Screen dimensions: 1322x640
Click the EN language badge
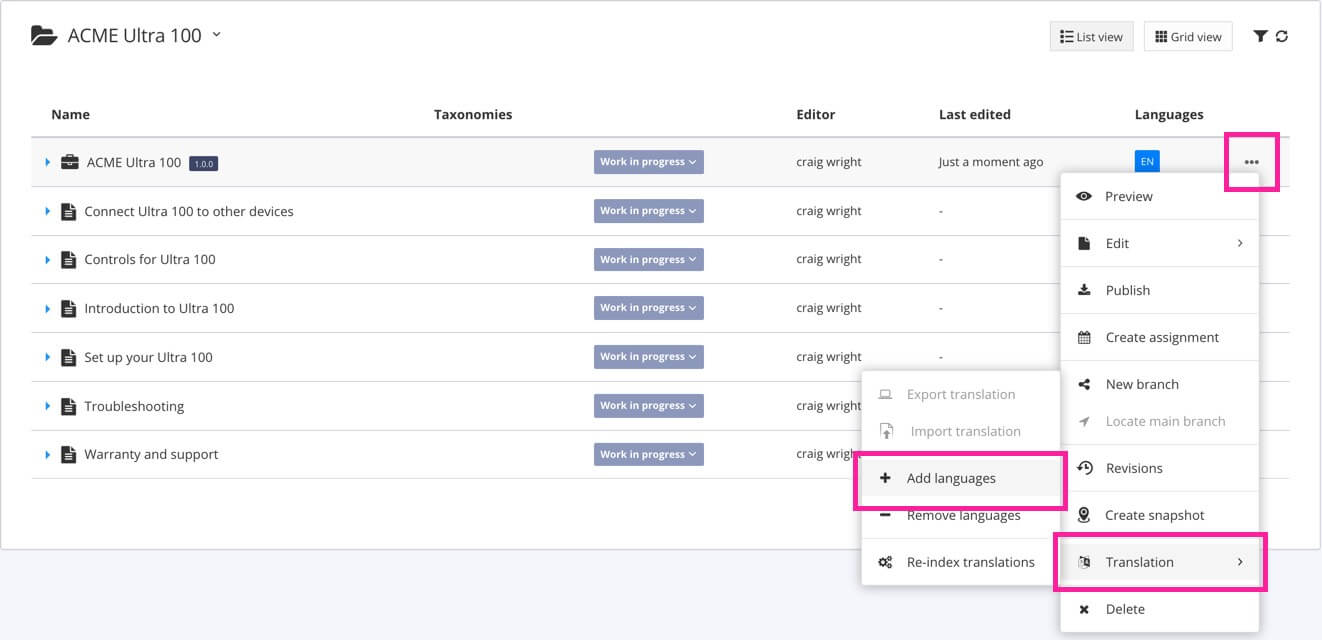(x=1146, y=160)
